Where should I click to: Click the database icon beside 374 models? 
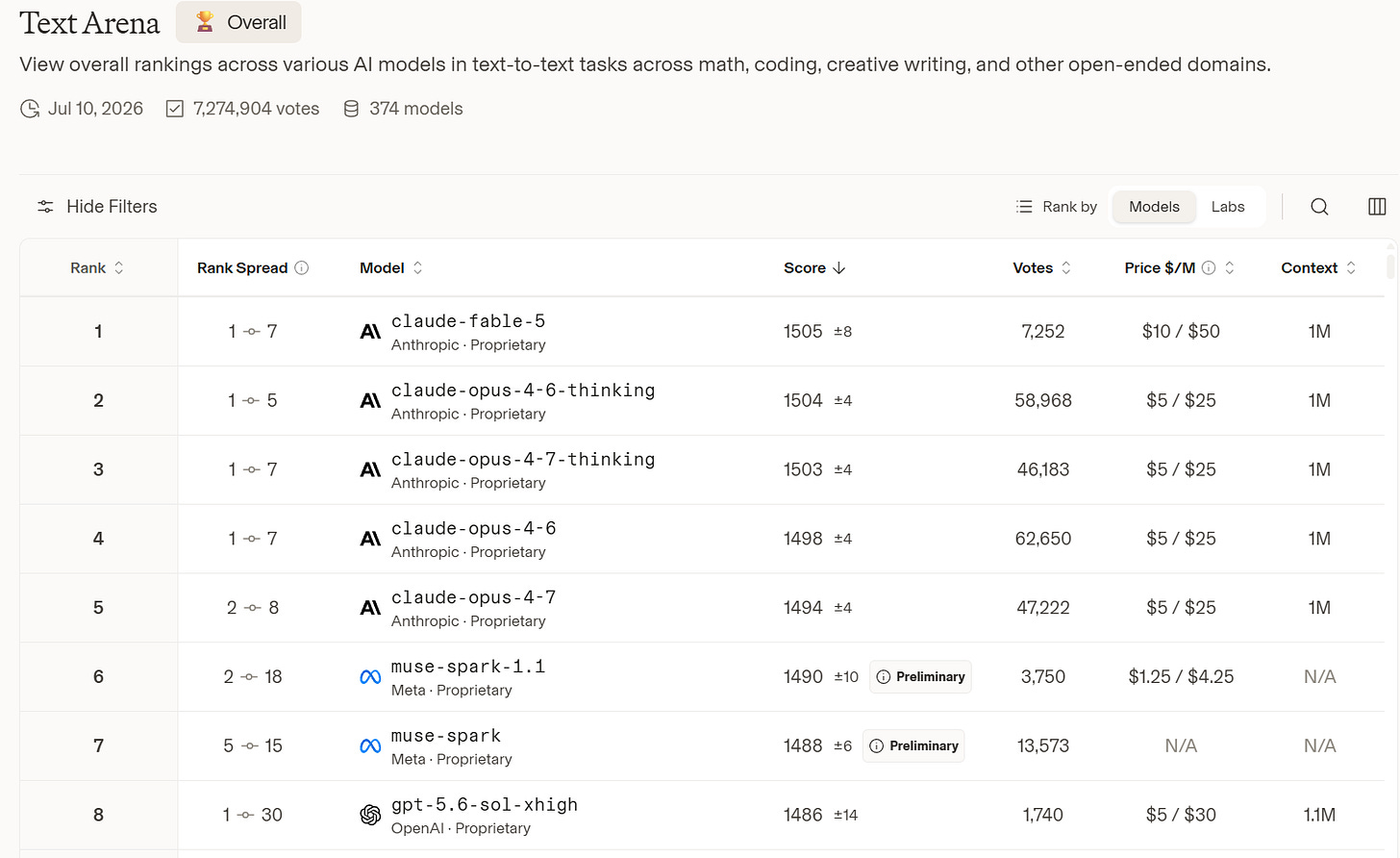pyautogui.click(x=351, y=109)
